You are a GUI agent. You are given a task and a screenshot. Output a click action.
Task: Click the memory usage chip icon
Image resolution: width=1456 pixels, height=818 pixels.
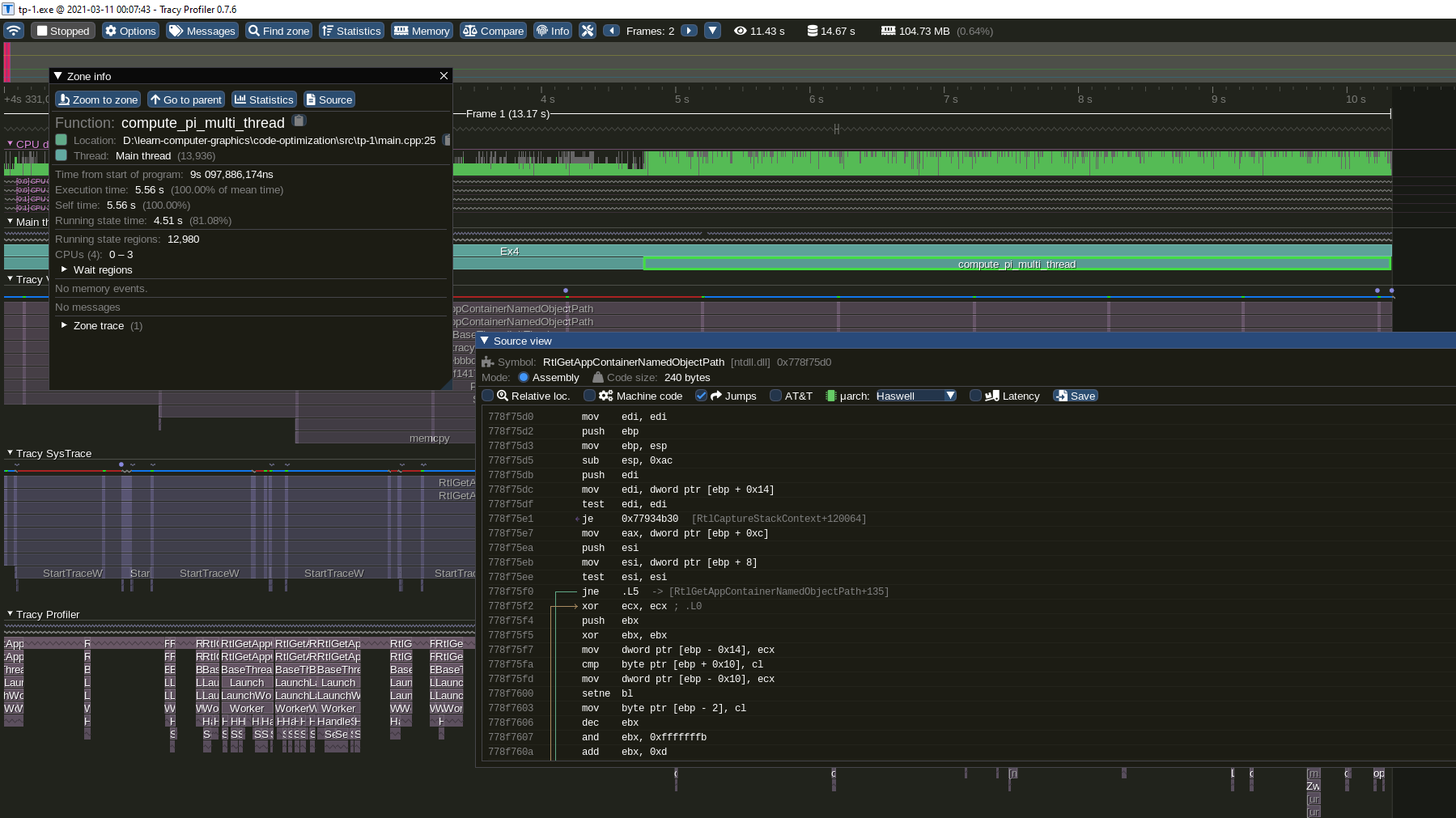888,31
